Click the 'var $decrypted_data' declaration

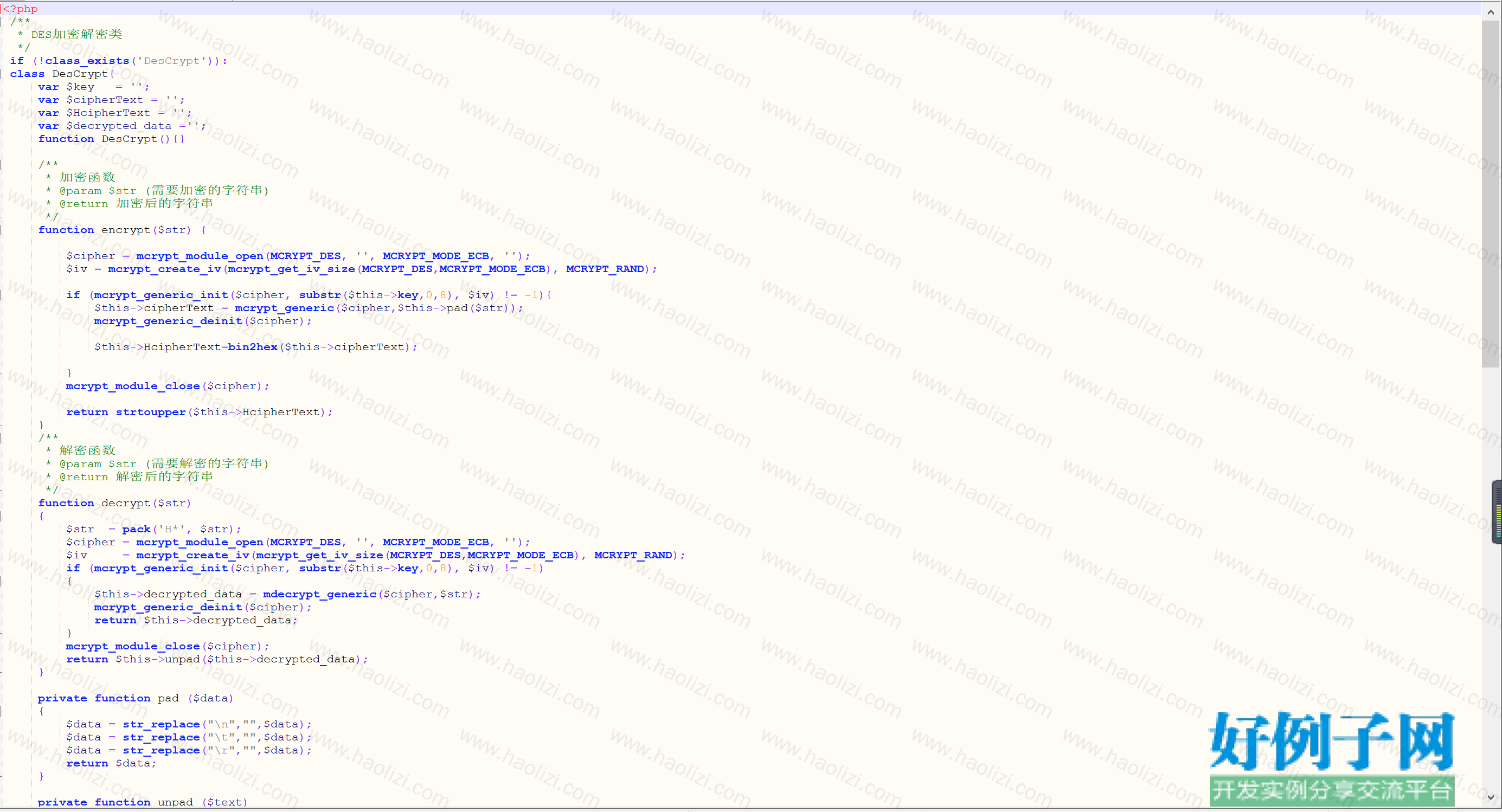[x=122, y=126]
